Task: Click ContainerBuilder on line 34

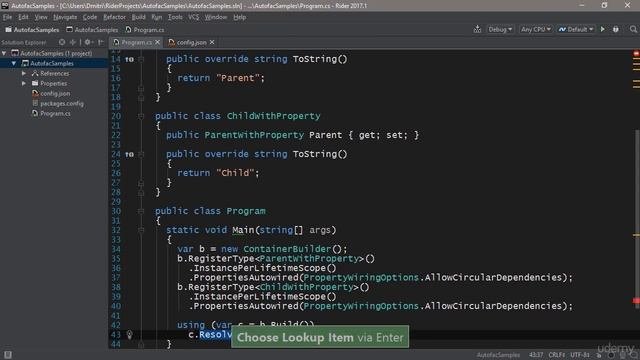Action: pyautogui.click(x=287, y=249)
